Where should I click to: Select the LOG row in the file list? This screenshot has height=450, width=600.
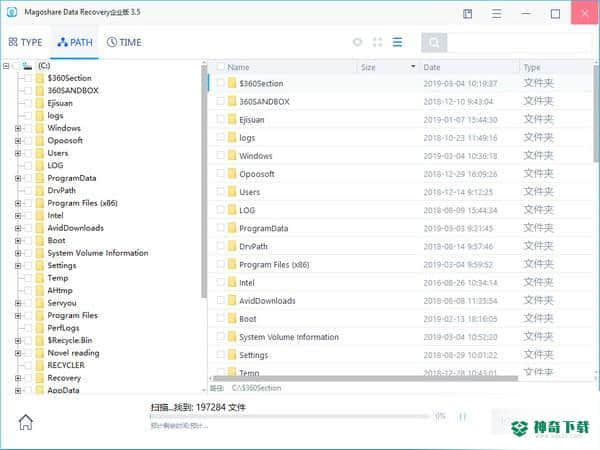pos(400,210)
